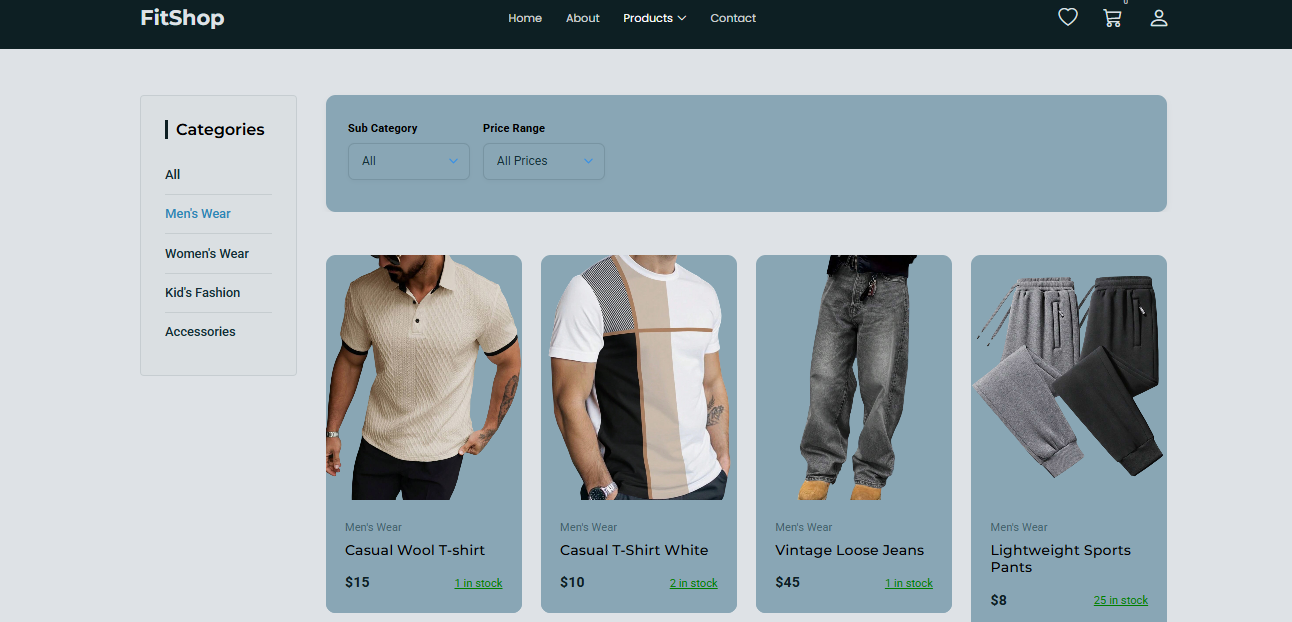Go to the Home page
1292x622 pixels.
pyautogui.click(x=525, y=18)
